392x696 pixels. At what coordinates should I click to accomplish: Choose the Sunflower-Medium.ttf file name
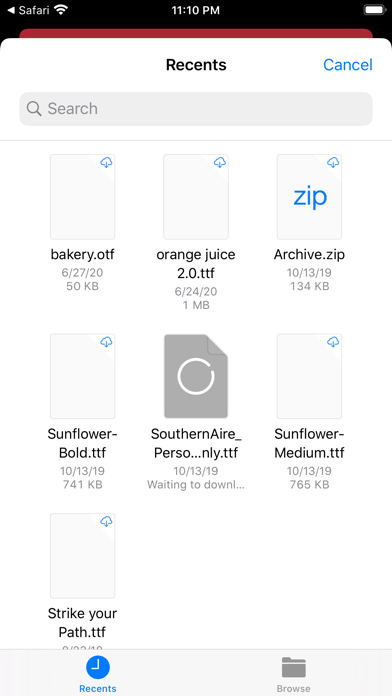pos(309,443)
